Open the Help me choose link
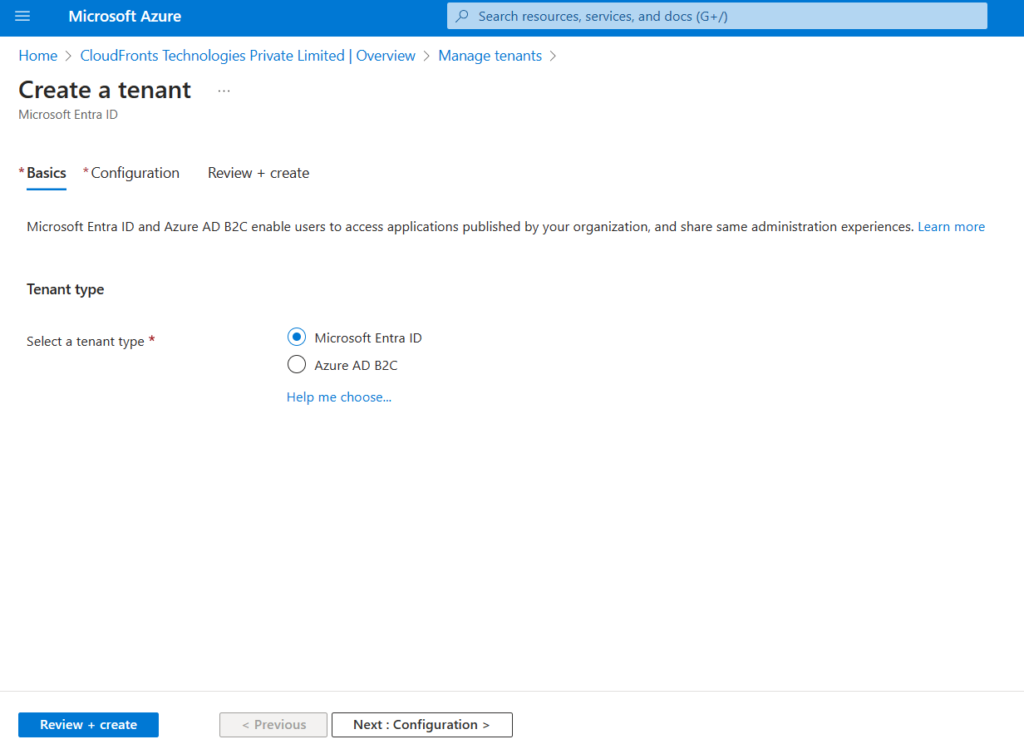The image size is (1024, 754). 339,397
